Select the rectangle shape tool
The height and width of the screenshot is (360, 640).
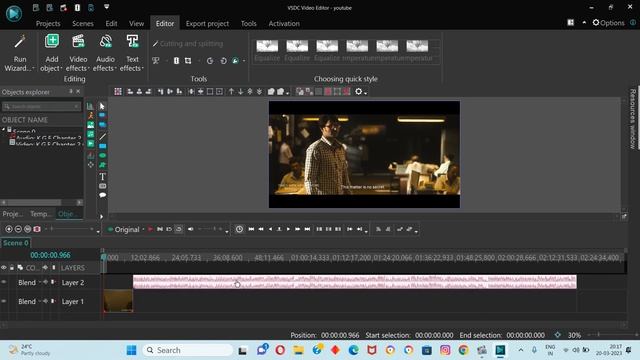102,146
